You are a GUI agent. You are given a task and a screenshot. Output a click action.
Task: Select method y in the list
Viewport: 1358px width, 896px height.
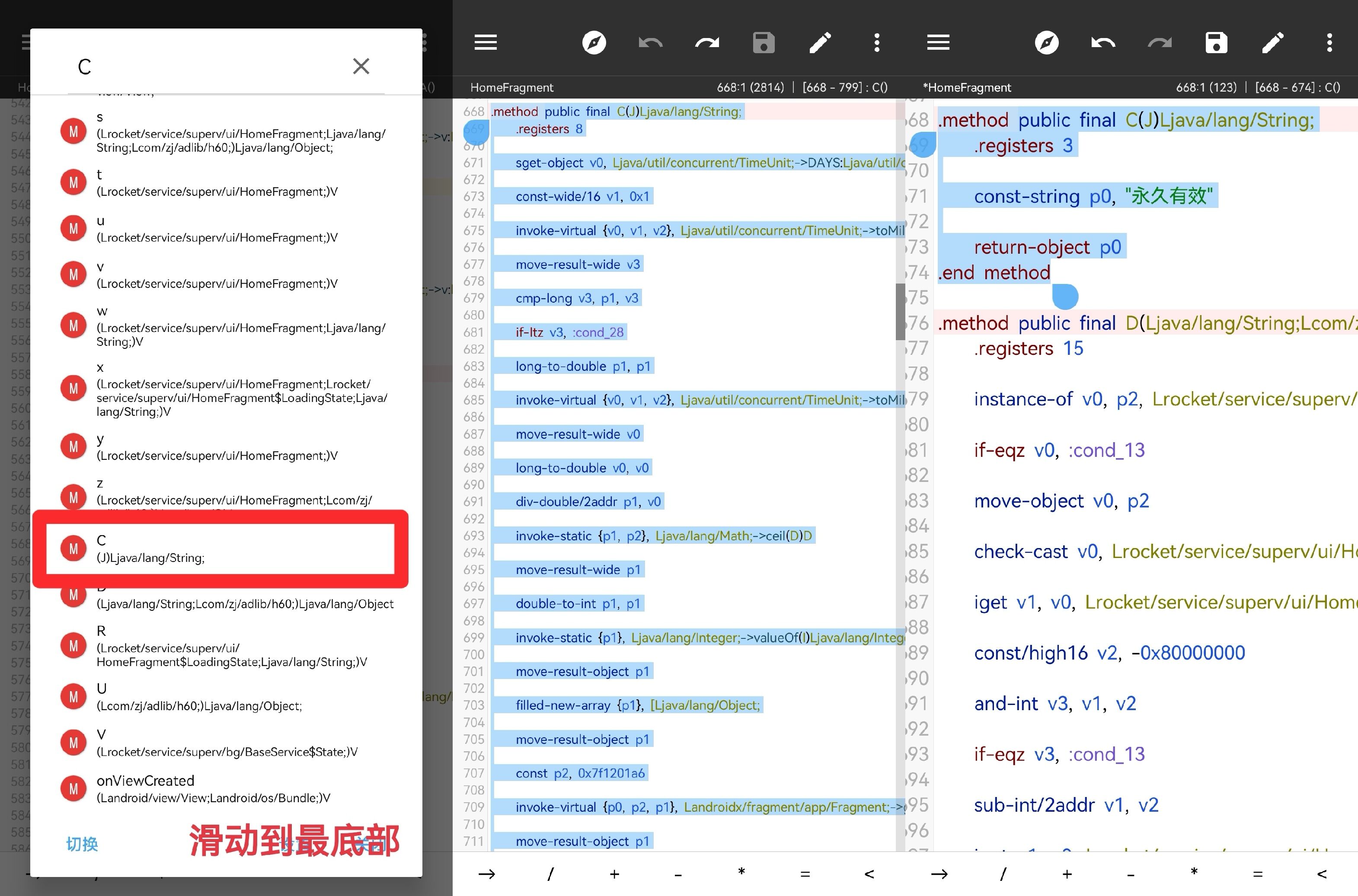click(x=227, y=447)
